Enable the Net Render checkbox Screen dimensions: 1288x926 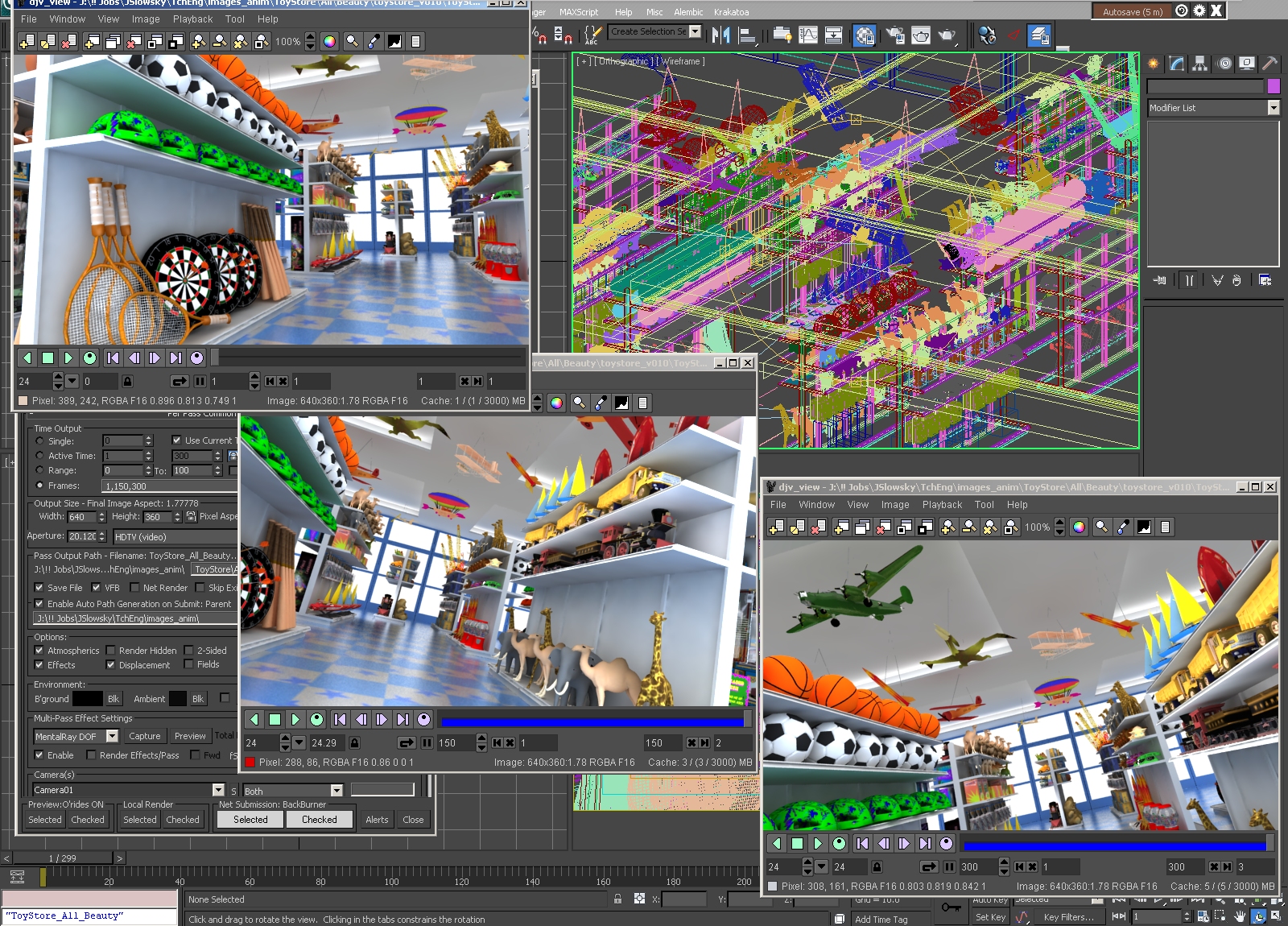(134, 588)
